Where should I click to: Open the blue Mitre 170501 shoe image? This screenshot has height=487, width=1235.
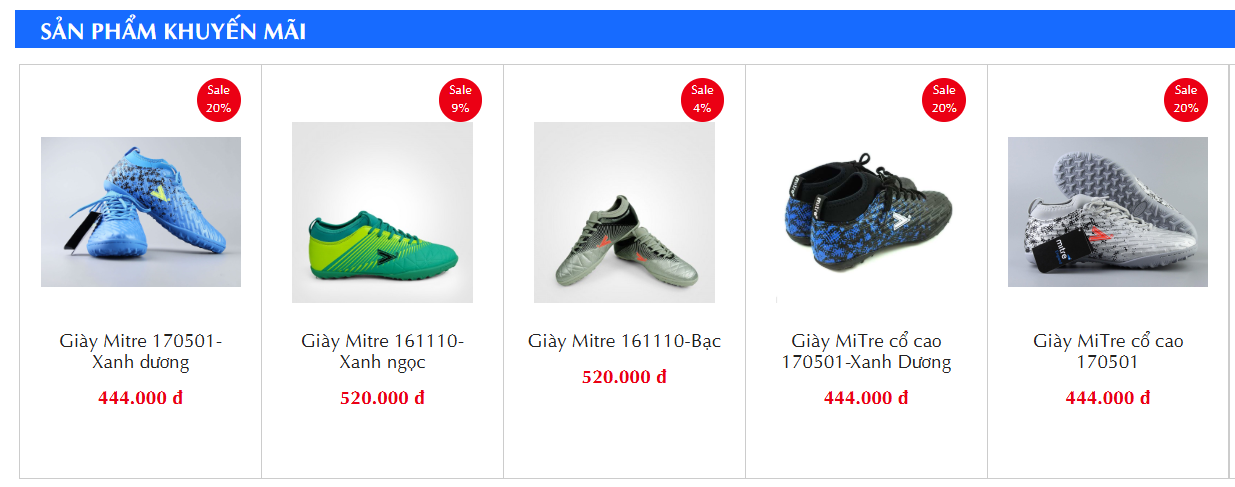tap(141, 212)
